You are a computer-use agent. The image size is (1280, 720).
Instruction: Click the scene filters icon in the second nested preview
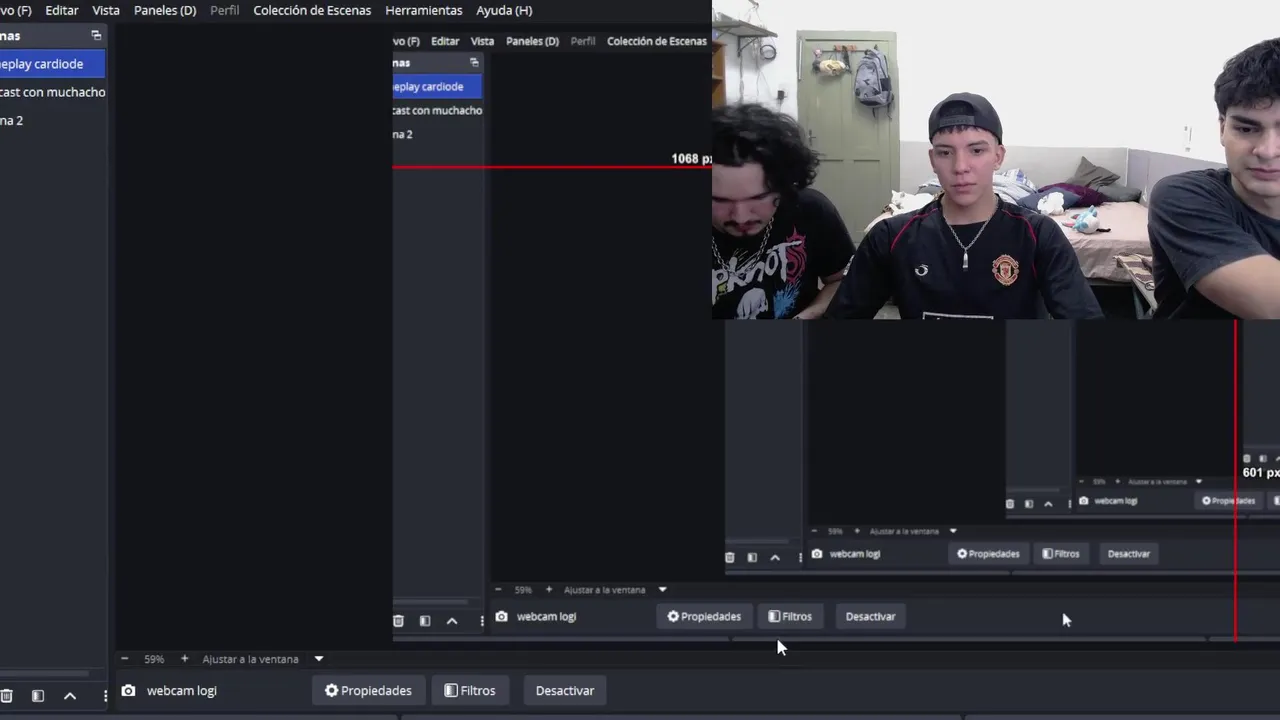point(752,558)
